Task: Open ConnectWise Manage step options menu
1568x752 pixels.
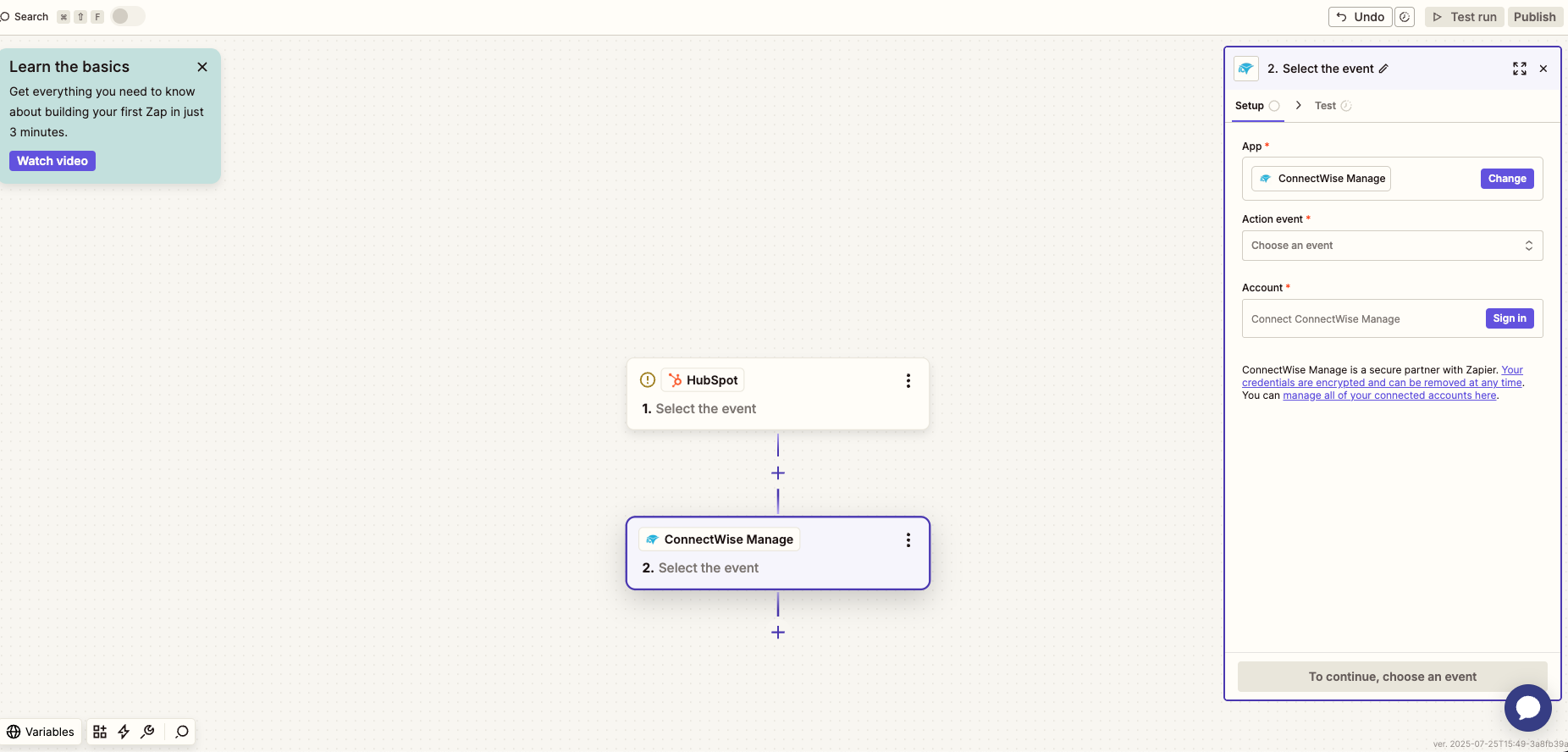Action: tap(908, 540)
